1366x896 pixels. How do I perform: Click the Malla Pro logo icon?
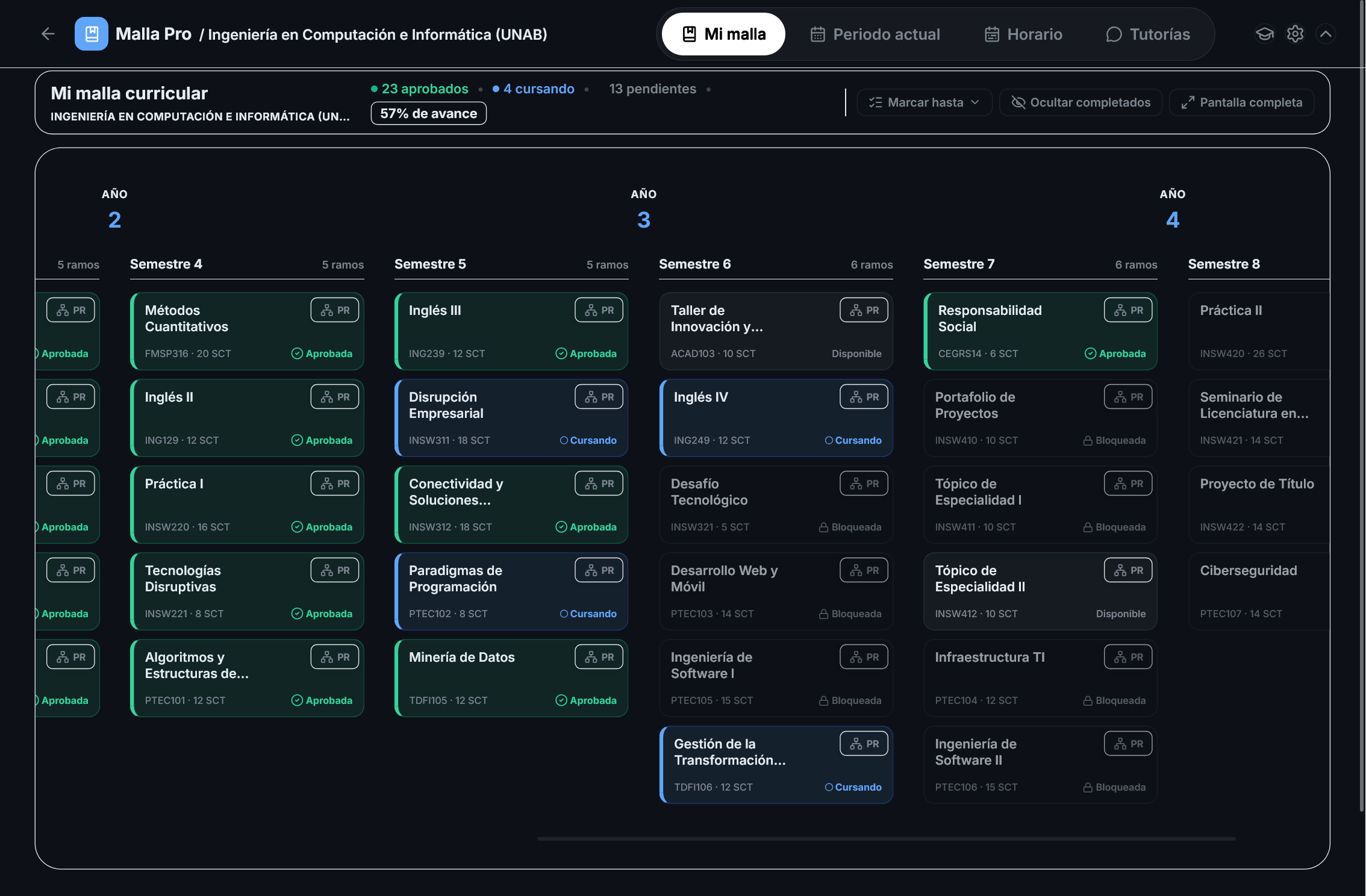tap(92, 34)
